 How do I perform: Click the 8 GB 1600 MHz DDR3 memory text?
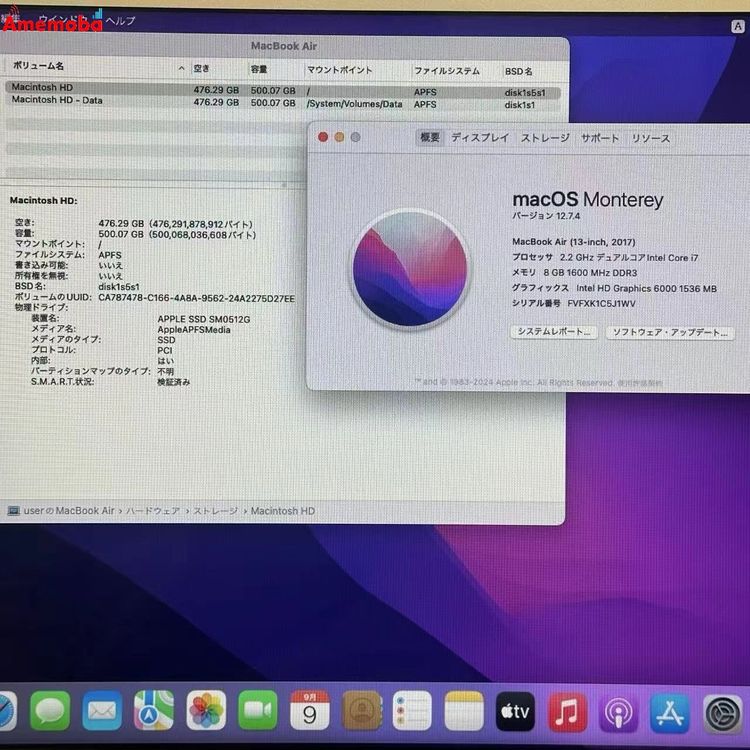pos(590,273)
